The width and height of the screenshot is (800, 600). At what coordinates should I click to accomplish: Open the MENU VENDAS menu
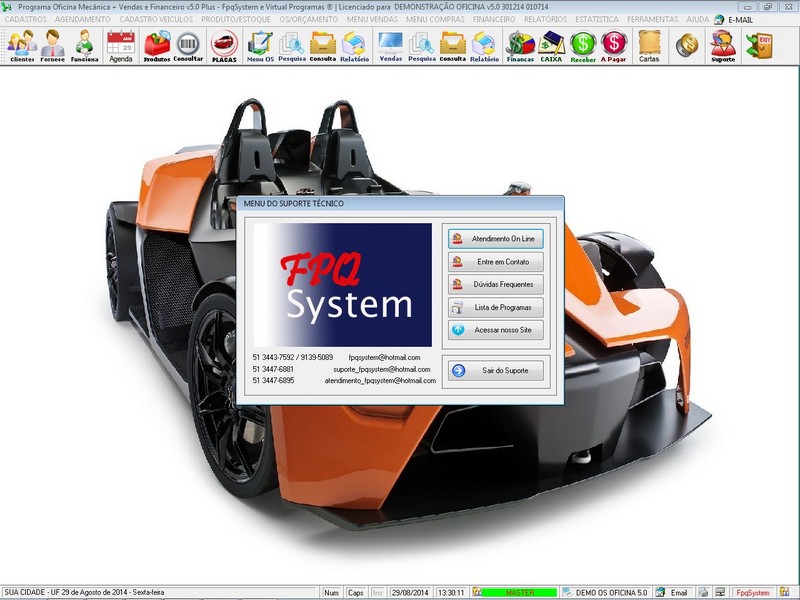pos(372,19)
